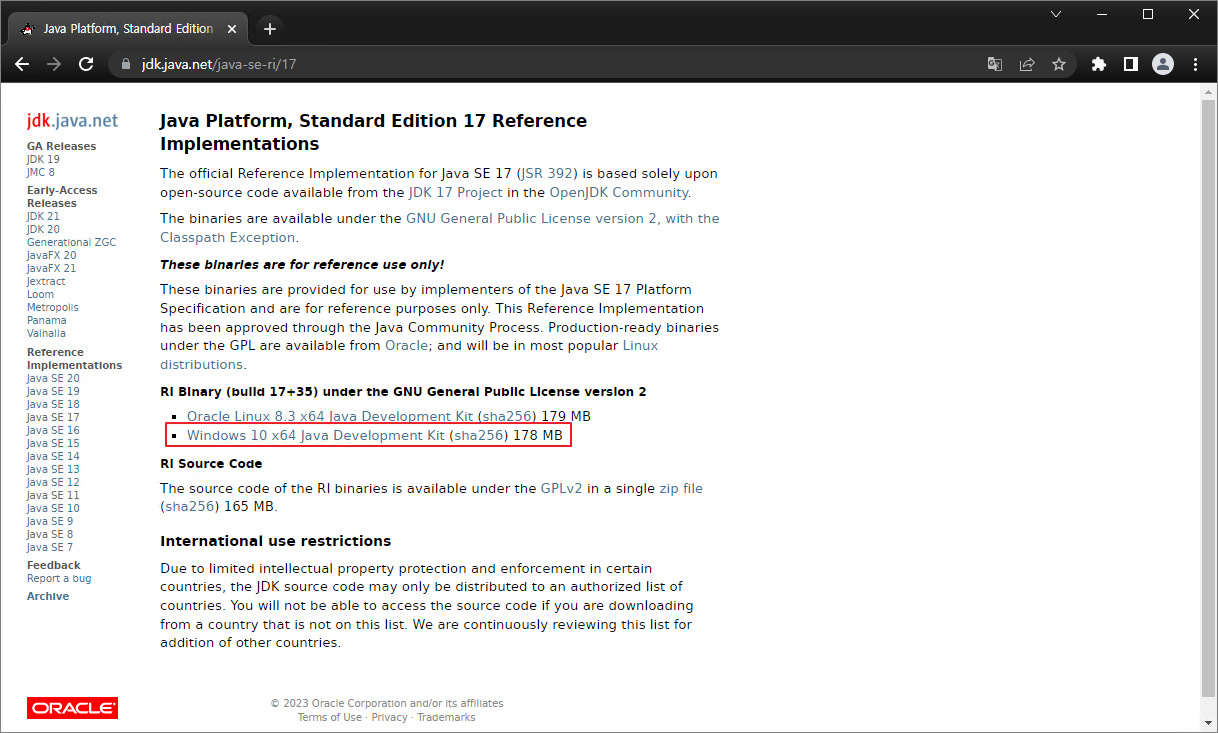
Task: Open sha256 for Oracle Linux JDK
Action: coord(509,416)
